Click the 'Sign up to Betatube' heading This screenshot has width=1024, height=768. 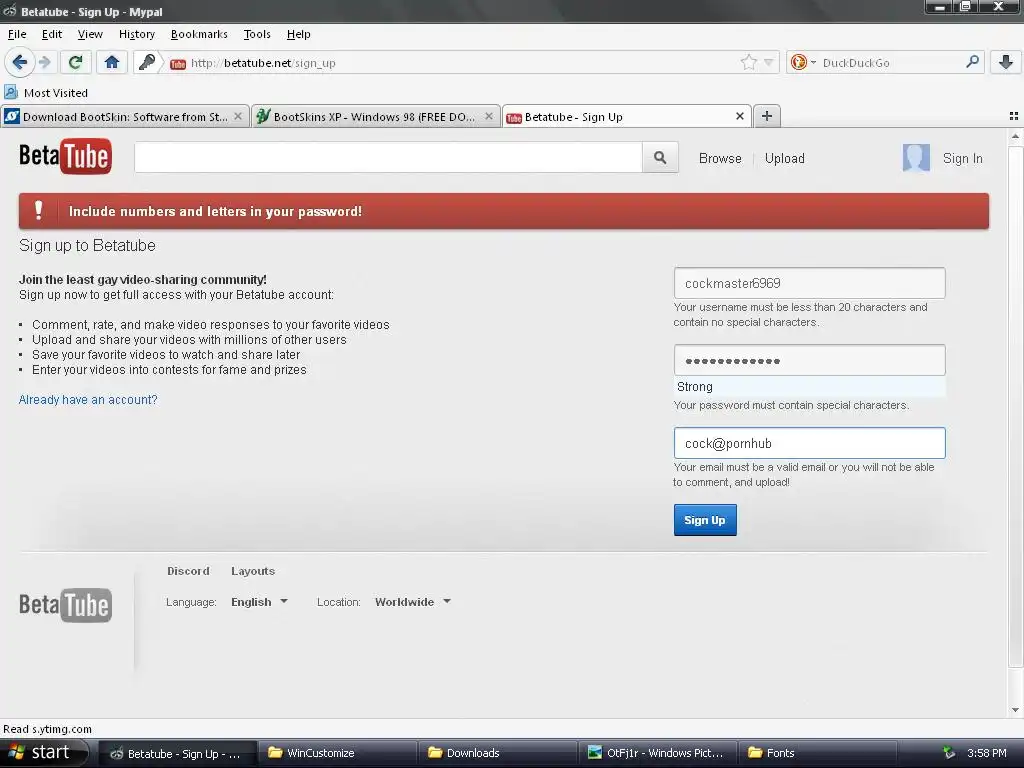tap(87, 246)
